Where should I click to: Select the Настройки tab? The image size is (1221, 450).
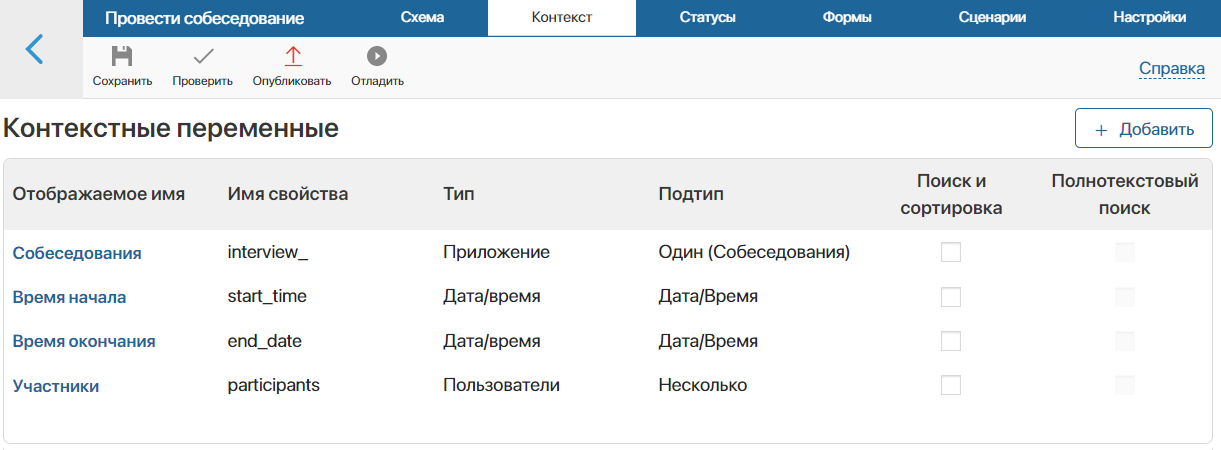click(x=1149, y=18)
